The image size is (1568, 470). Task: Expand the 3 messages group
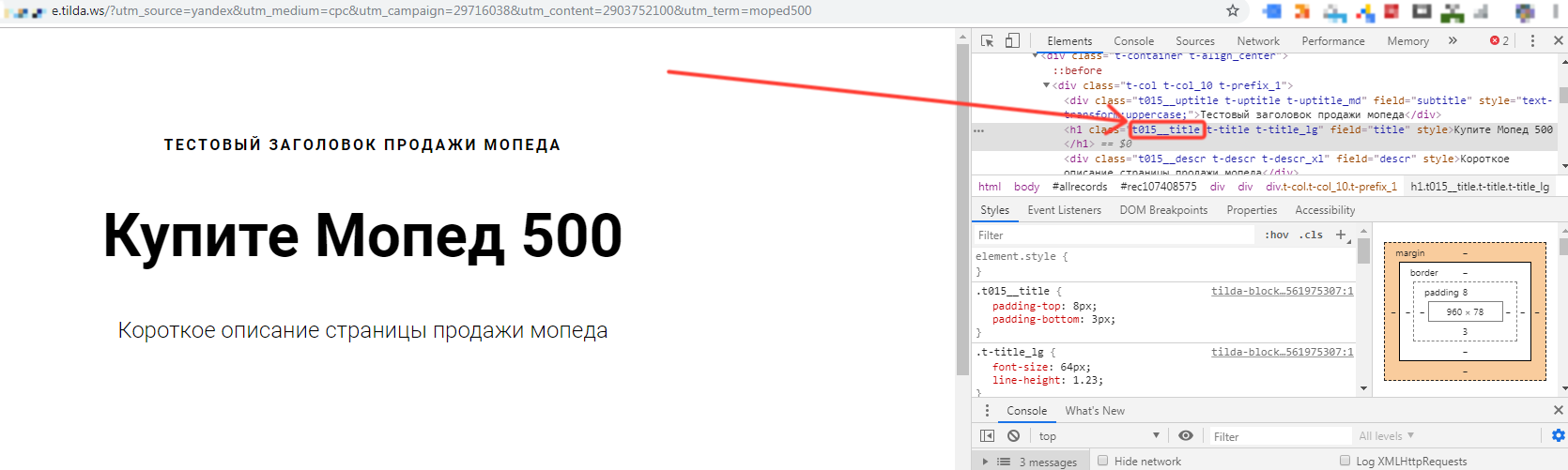click(985, 462)
